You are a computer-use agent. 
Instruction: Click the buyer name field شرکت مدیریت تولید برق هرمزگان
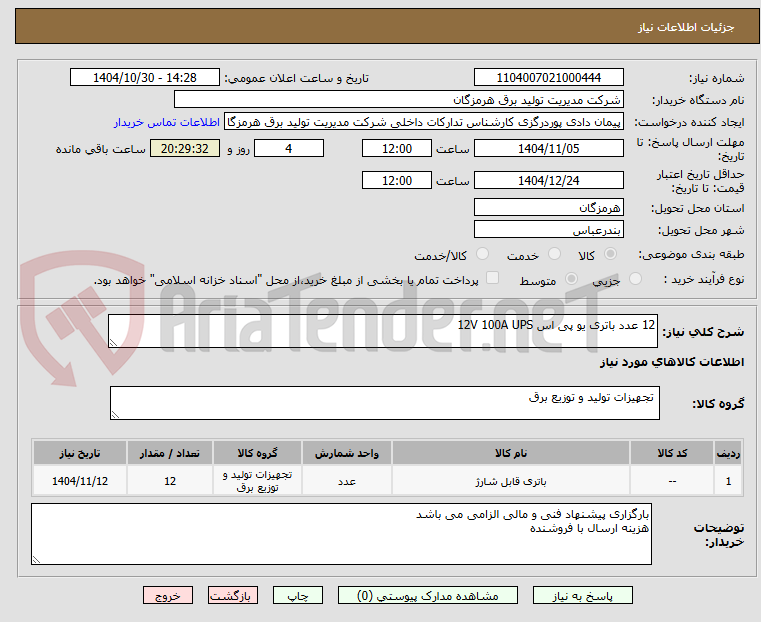coord(398,100)
